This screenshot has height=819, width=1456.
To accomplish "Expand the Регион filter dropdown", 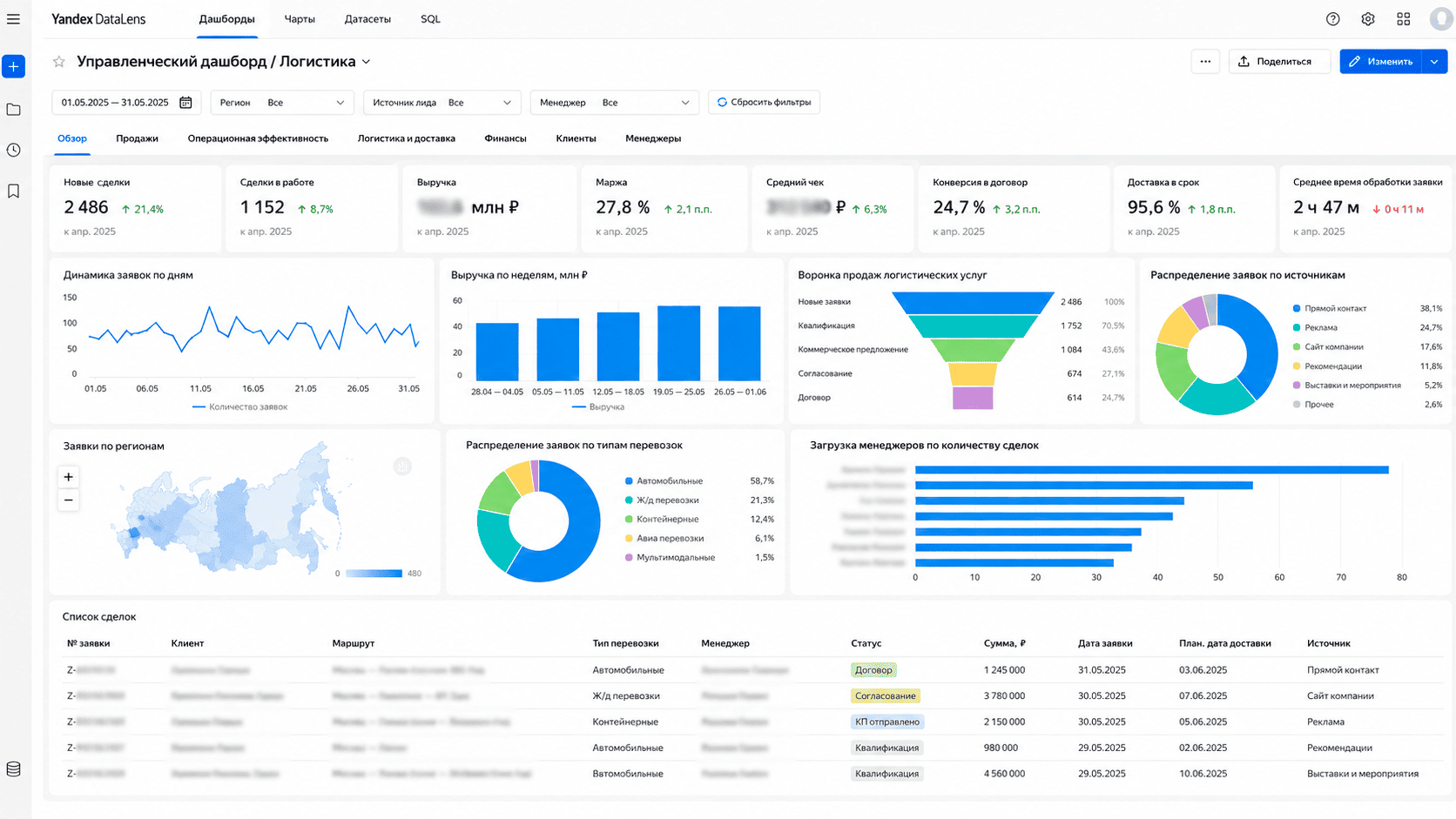I will (282, 103).
